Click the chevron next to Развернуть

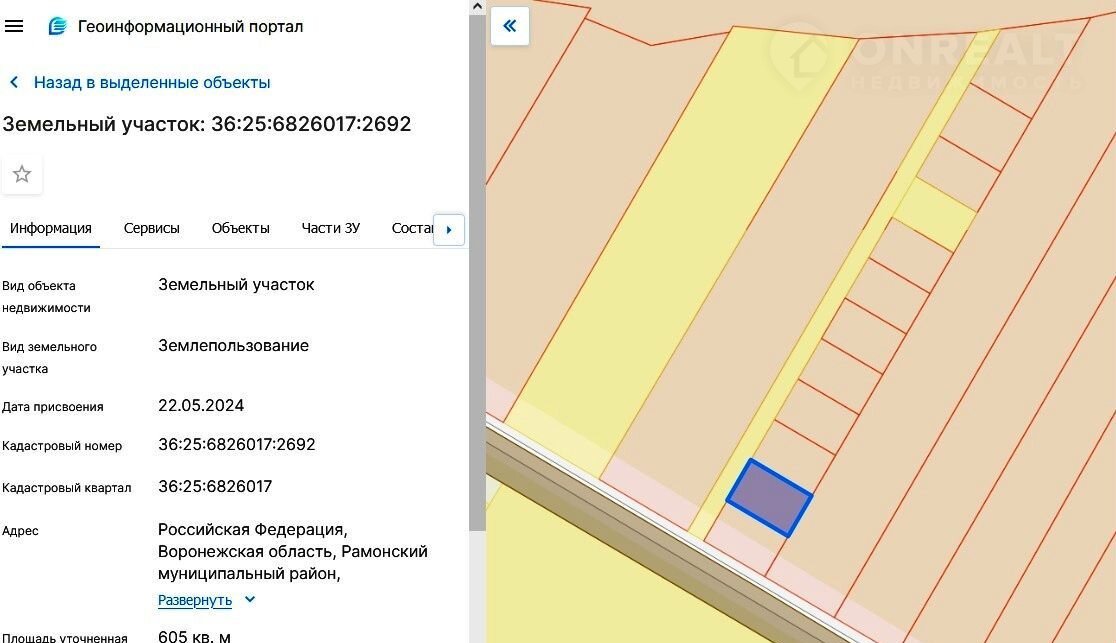[x=250, y=600]
